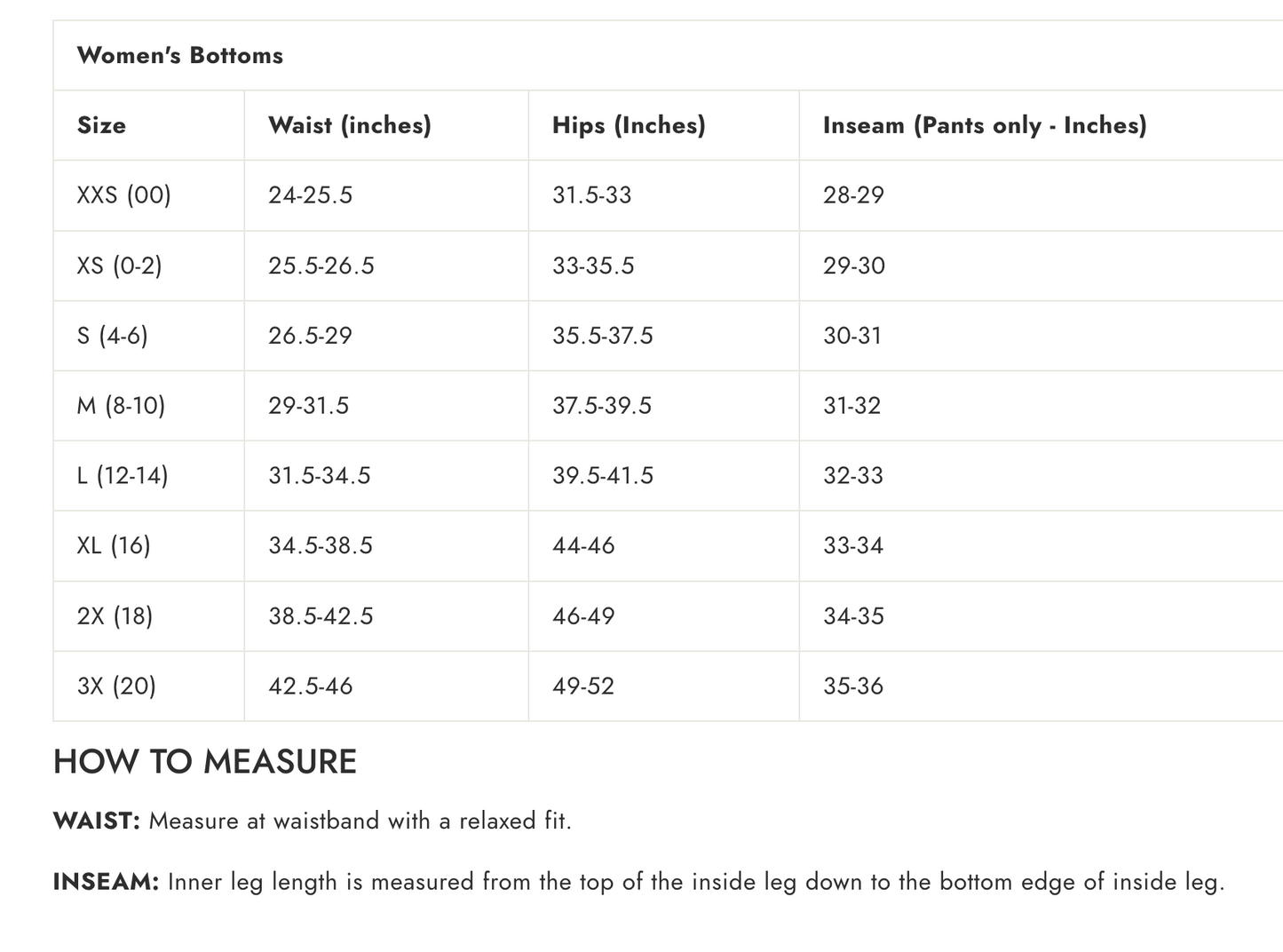The height and width of the screenshot is (952, 1283).
Task: Select the 35-36 inseam value
Action: (852, 686)
